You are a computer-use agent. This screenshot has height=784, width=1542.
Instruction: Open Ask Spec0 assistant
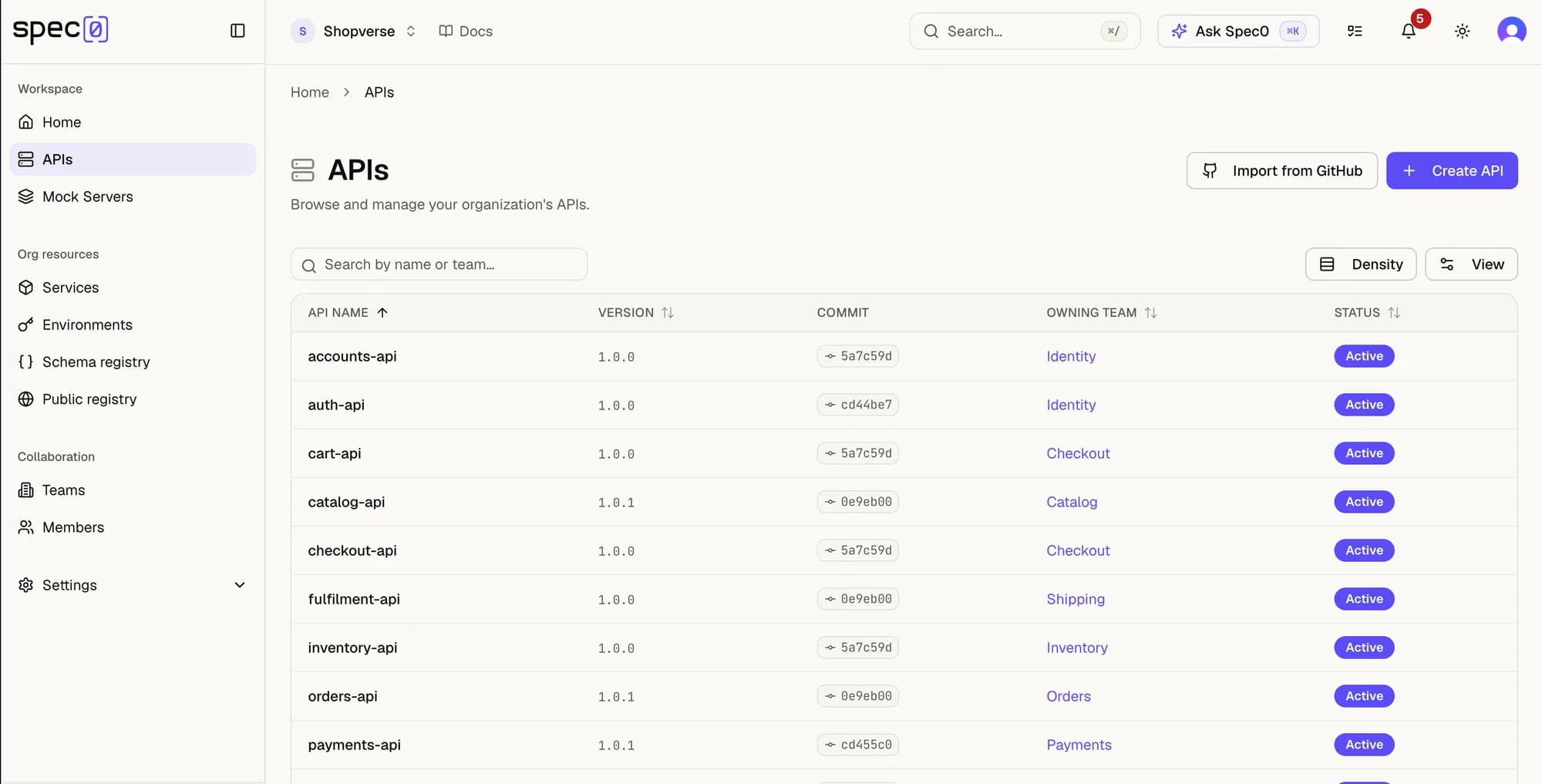pos(1238,31)
